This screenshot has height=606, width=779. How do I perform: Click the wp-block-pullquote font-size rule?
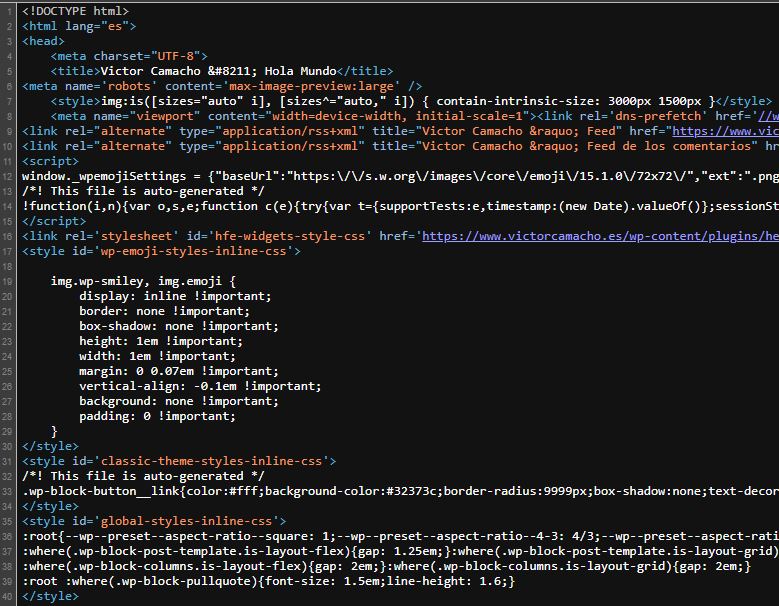(x=269, y=581)
